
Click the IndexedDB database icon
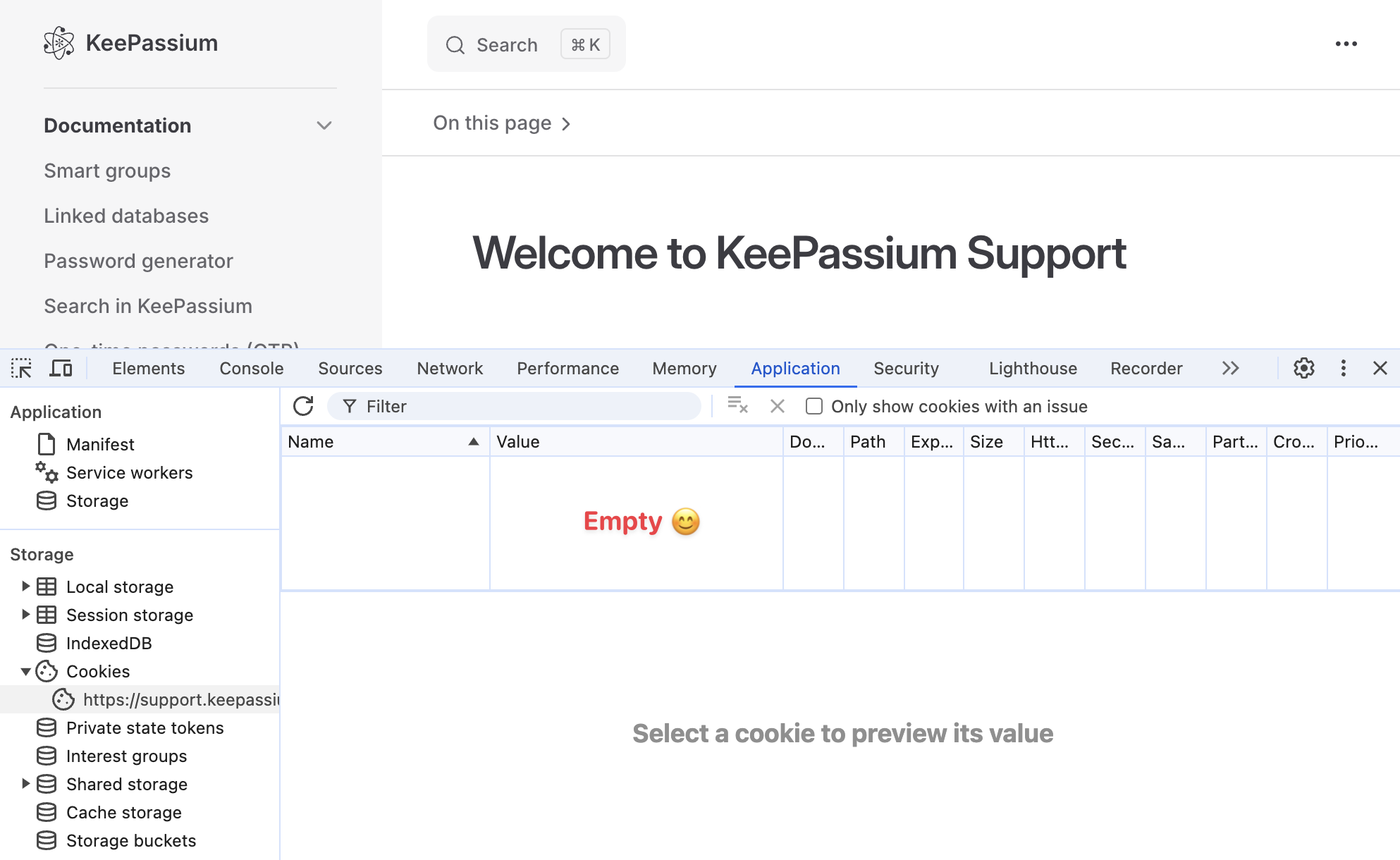[47, 643]
